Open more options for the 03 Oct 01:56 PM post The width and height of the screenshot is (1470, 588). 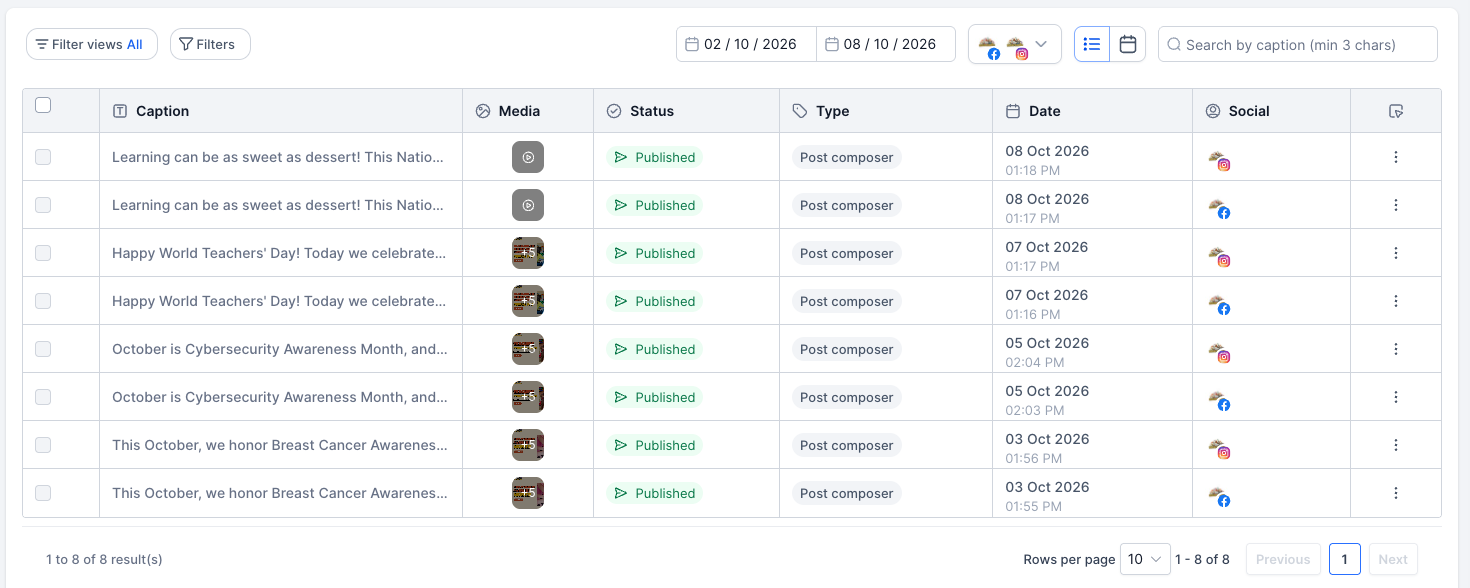[1396, 445]
